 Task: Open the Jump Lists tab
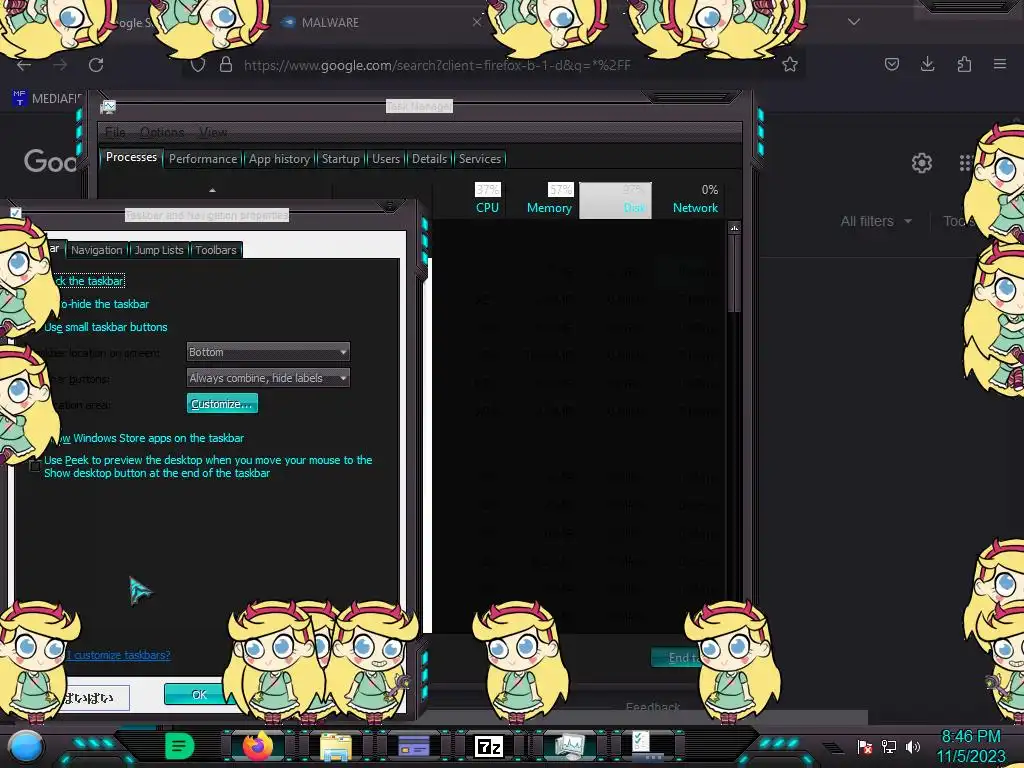tap(159, 250)
